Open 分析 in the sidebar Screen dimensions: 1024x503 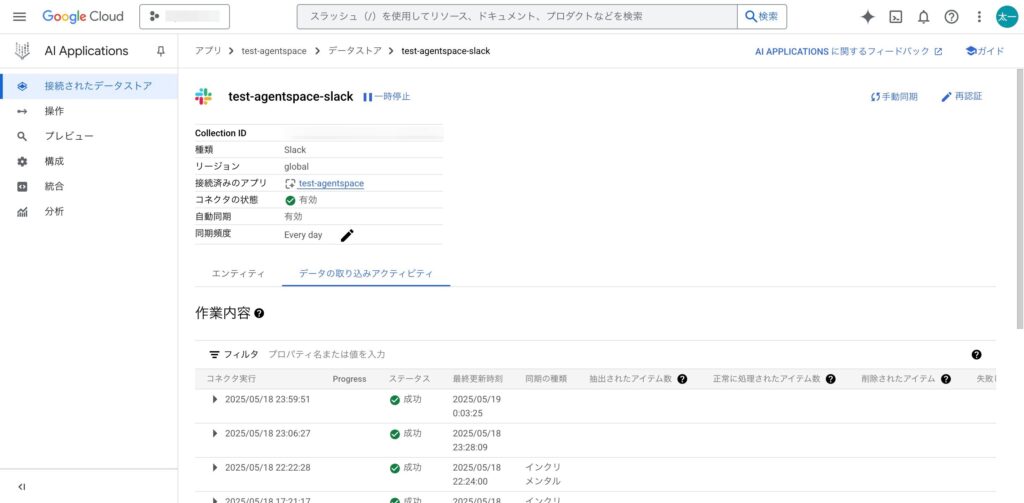(89, 212)
